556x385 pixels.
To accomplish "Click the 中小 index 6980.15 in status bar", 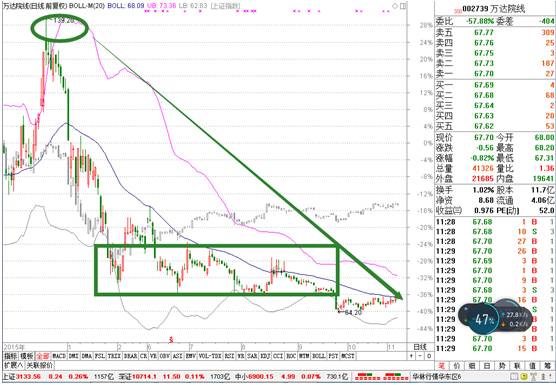I will click(254, 376).
